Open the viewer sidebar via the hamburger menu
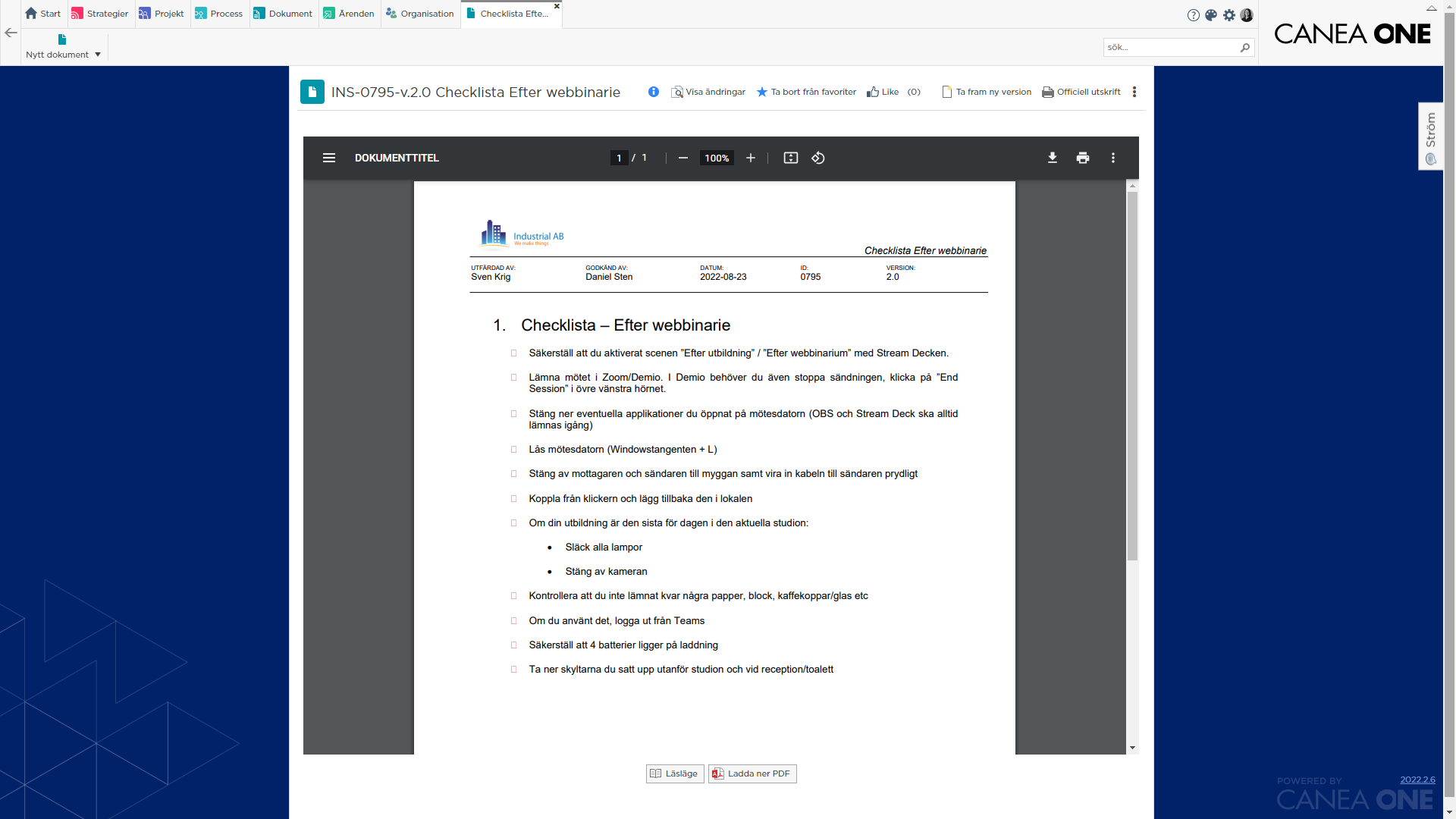Screen dimensions: 1456x819 point(329,158)
